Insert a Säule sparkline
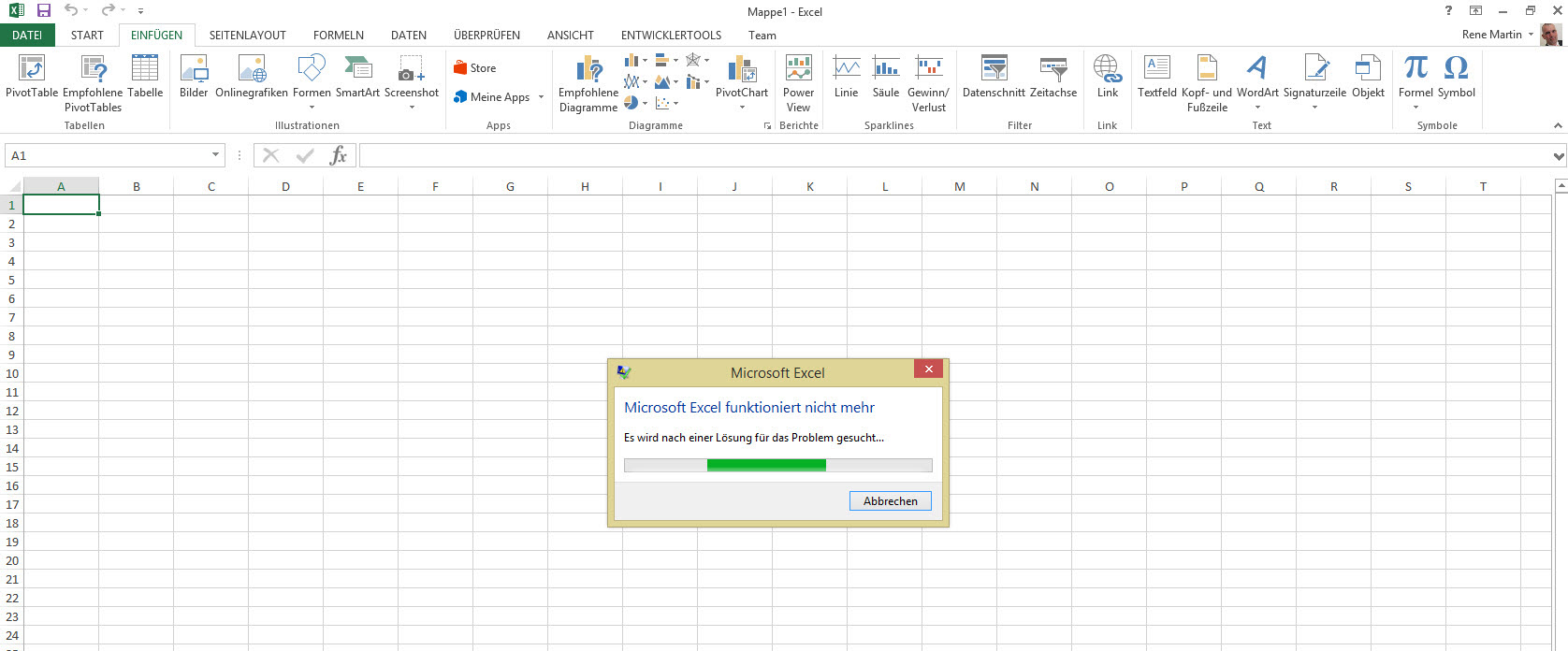 (885, 76)
